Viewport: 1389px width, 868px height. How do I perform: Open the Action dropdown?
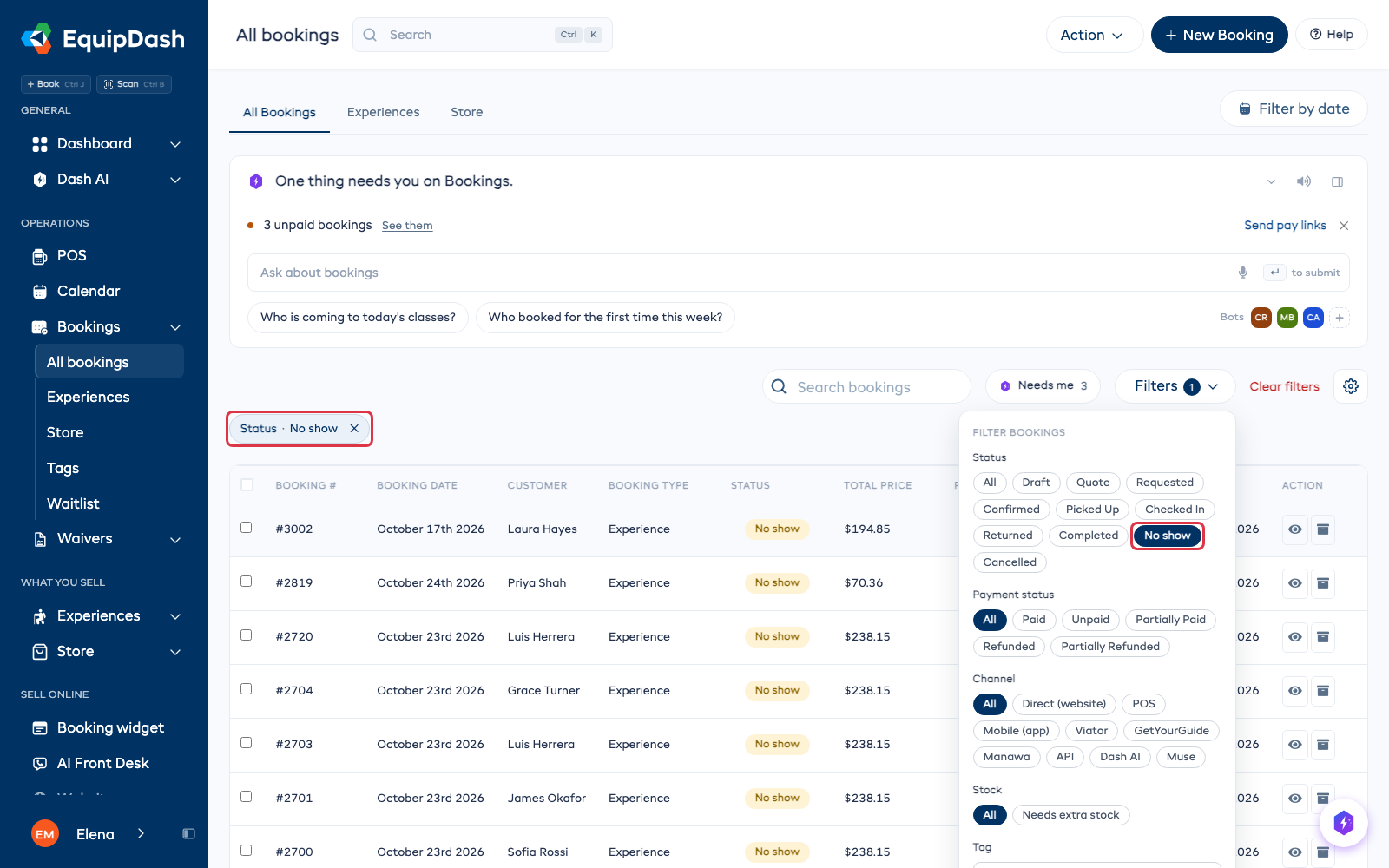1094,35
